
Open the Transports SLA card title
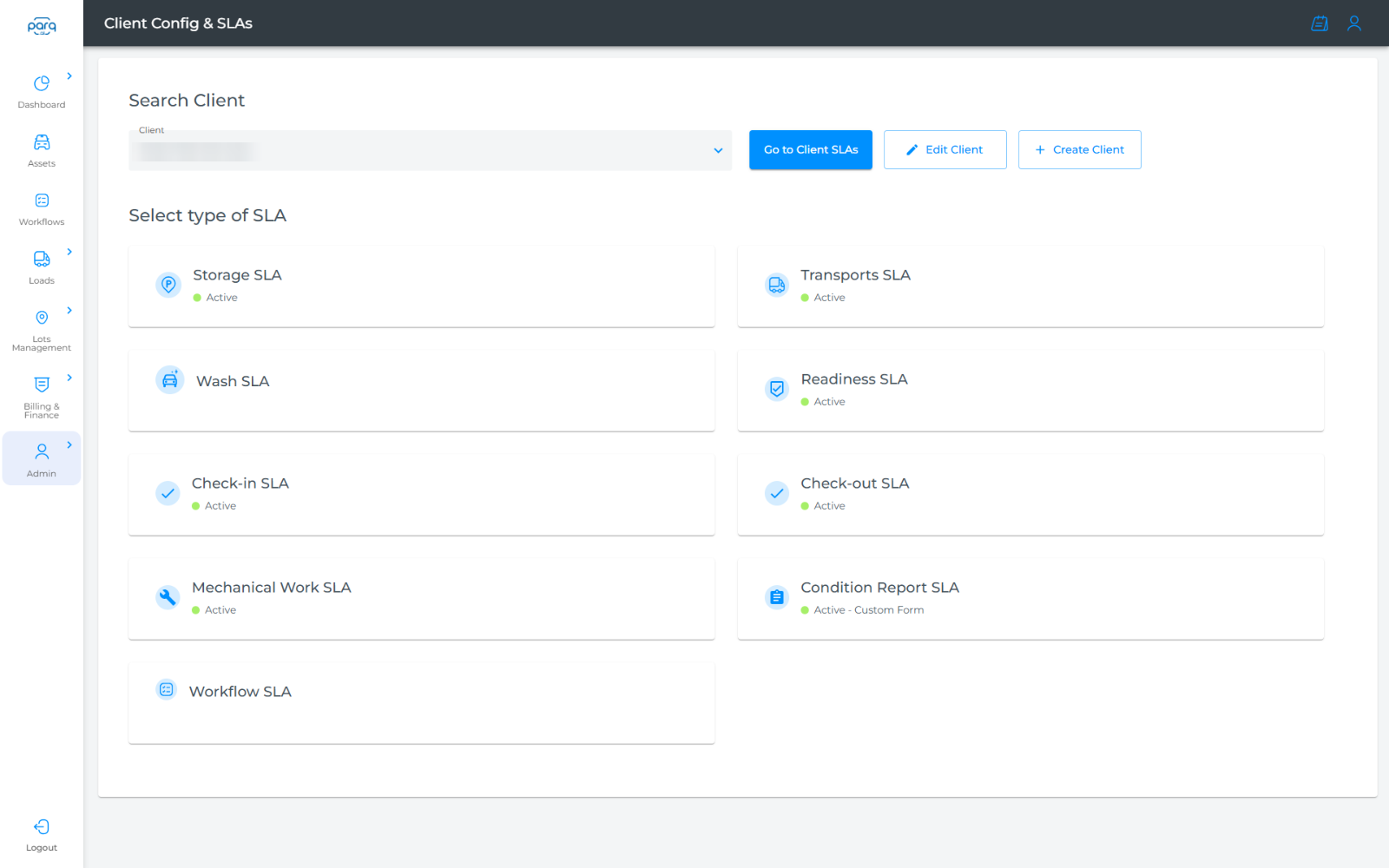coord(855,275)
